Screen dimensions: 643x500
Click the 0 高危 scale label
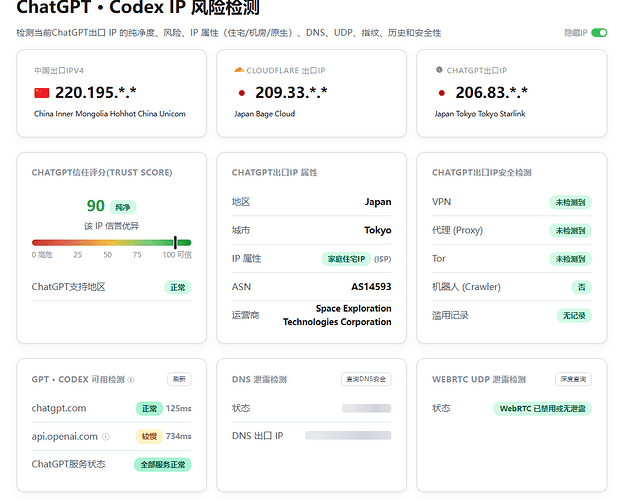click(42, 255)
